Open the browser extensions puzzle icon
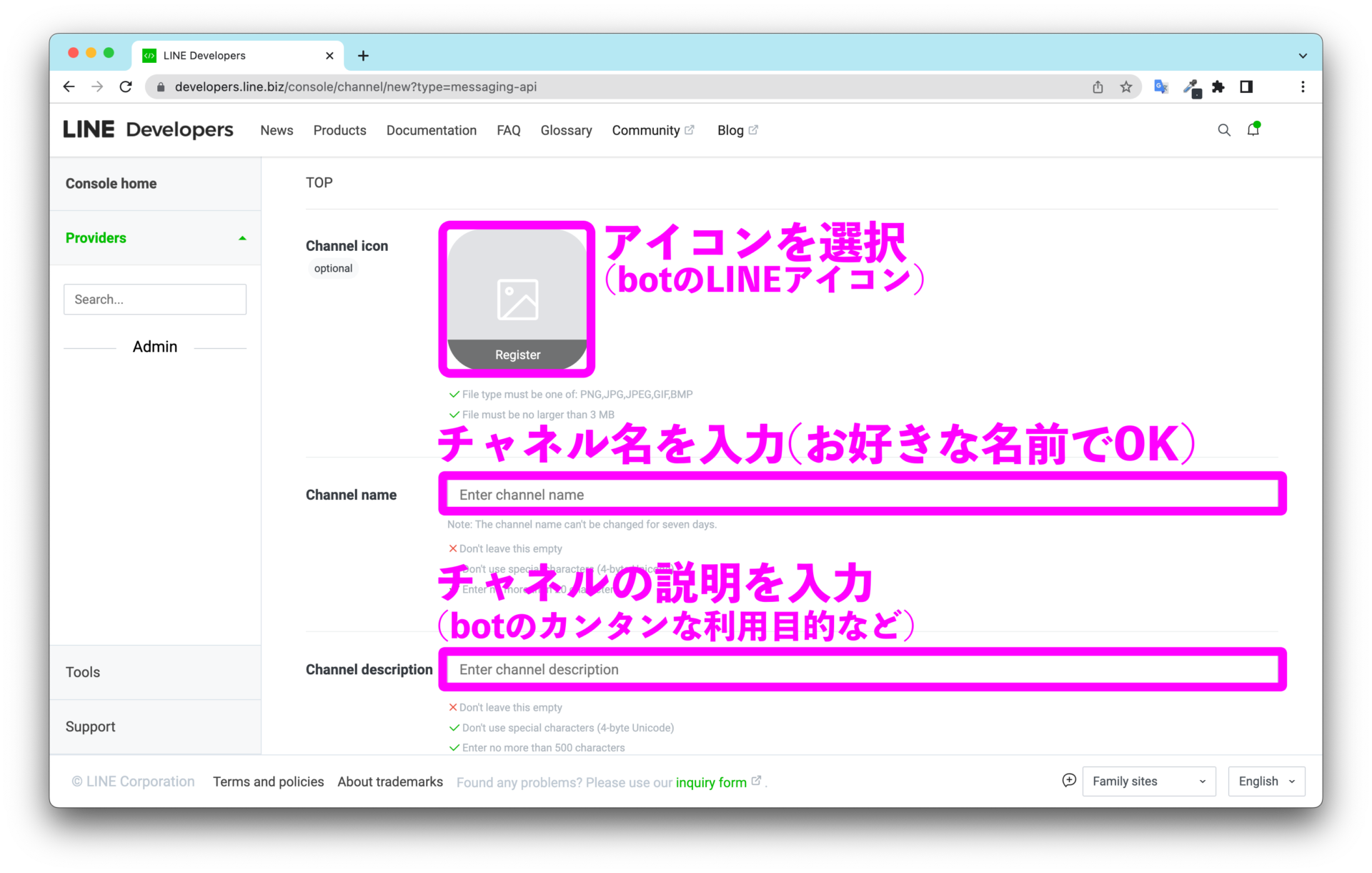The width and height of the screenshot is (1372, 873). [x=1218, y=87]
